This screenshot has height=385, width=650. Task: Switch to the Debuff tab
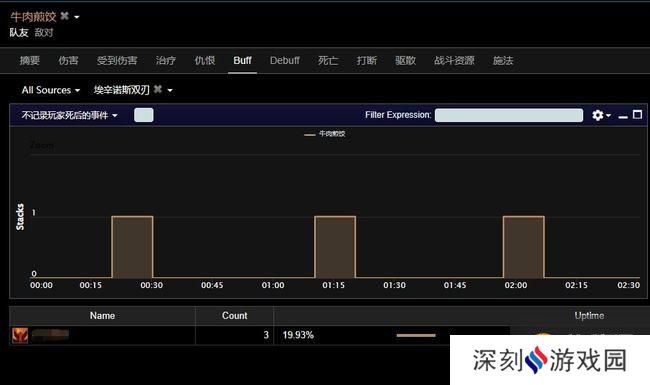(285, 61)
